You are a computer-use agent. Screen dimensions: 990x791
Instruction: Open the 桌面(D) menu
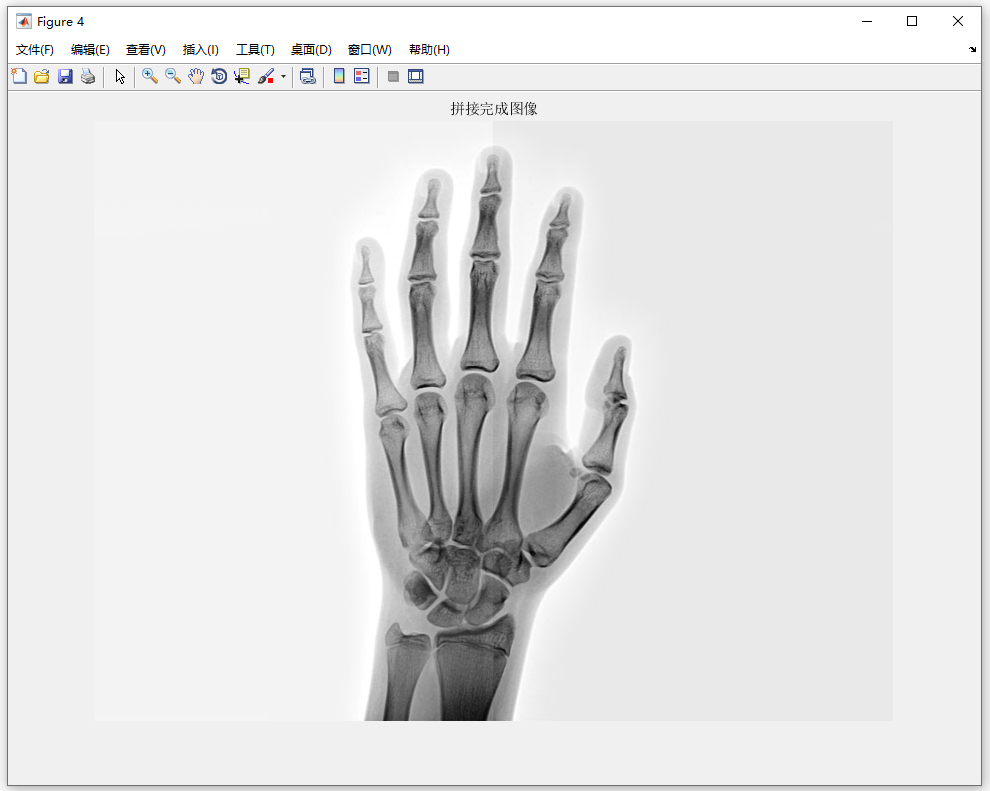pos(311,49)
